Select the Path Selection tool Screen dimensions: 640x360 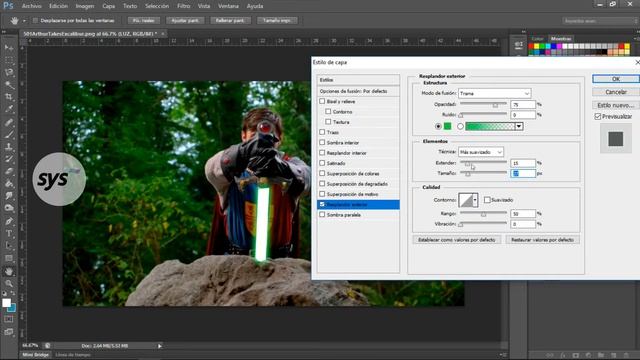click(9, 246)
